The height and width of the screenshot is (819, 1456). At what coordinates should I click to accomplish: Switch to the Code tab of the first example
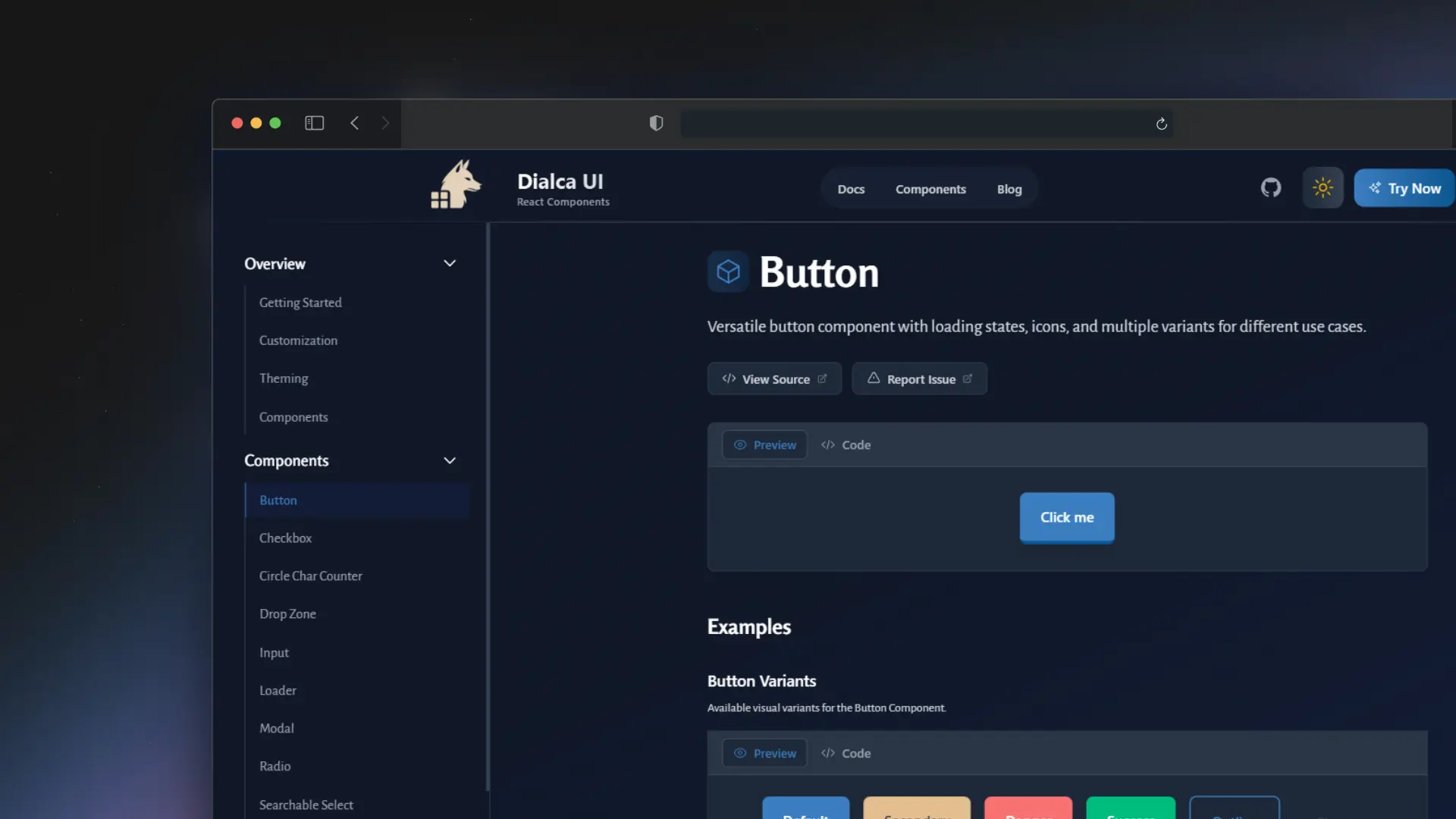tap(846, 445)
